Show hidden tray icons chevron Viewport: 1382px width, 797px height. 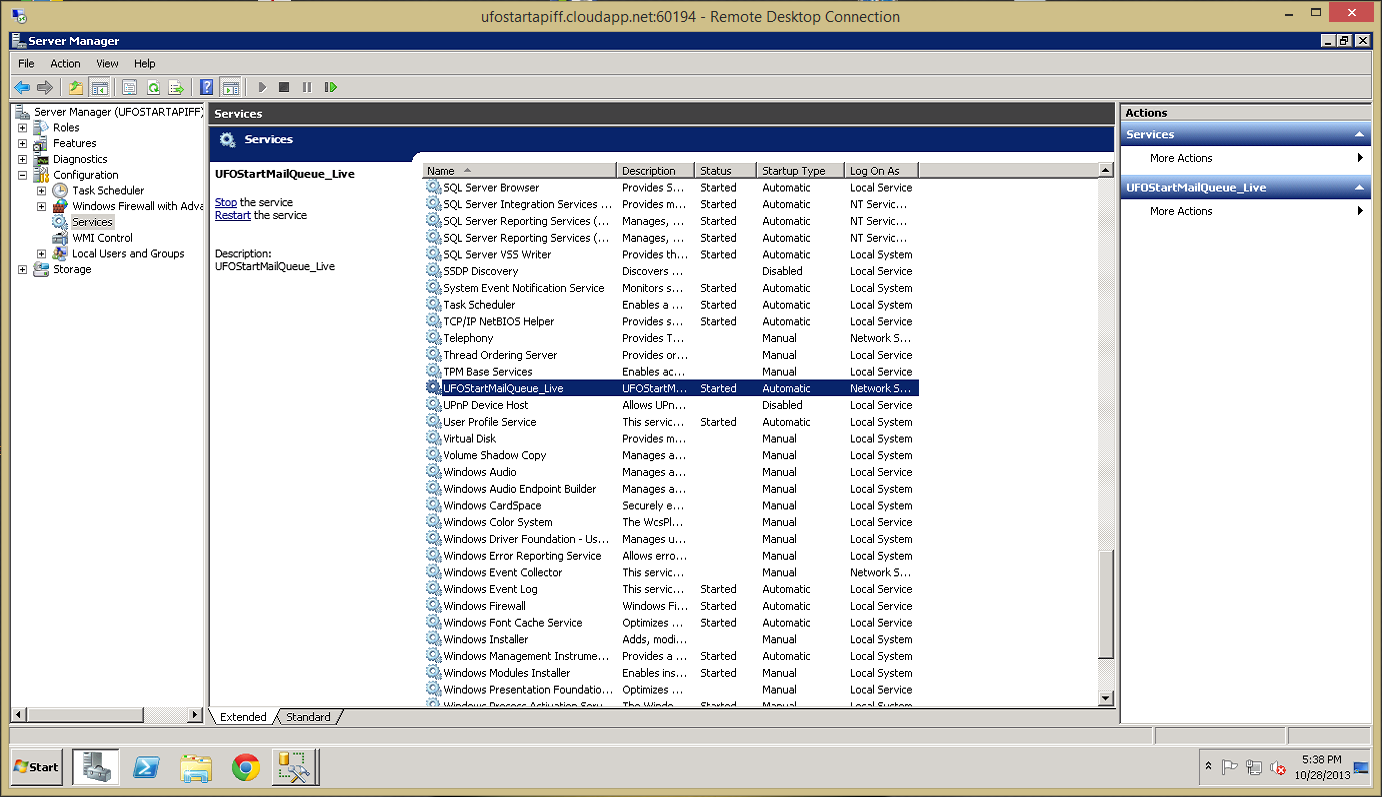[x=1208, y=767]
